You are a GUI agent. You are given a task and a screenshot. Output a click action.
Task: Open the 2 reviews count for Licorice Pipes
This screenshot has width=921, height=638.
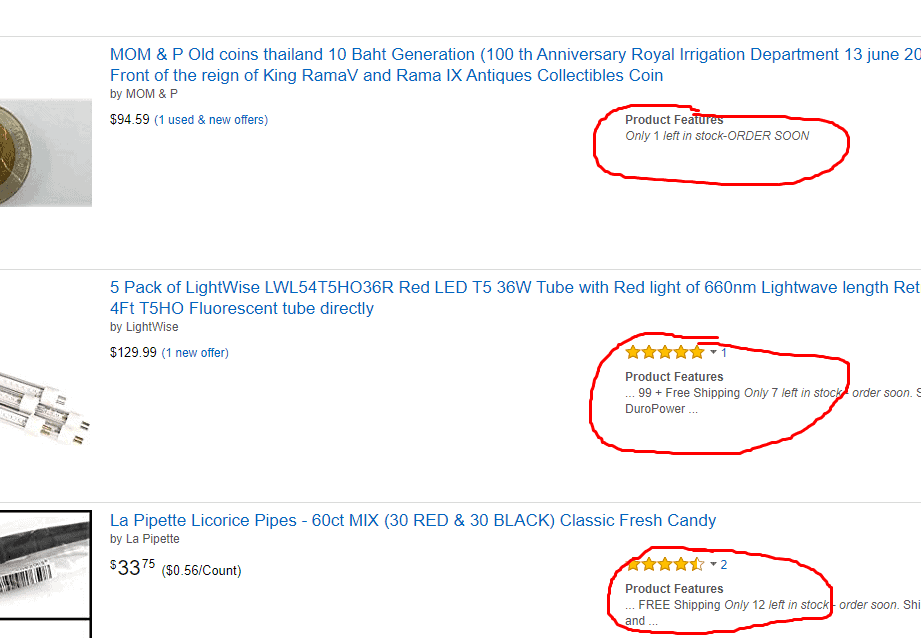coord(724,565)
